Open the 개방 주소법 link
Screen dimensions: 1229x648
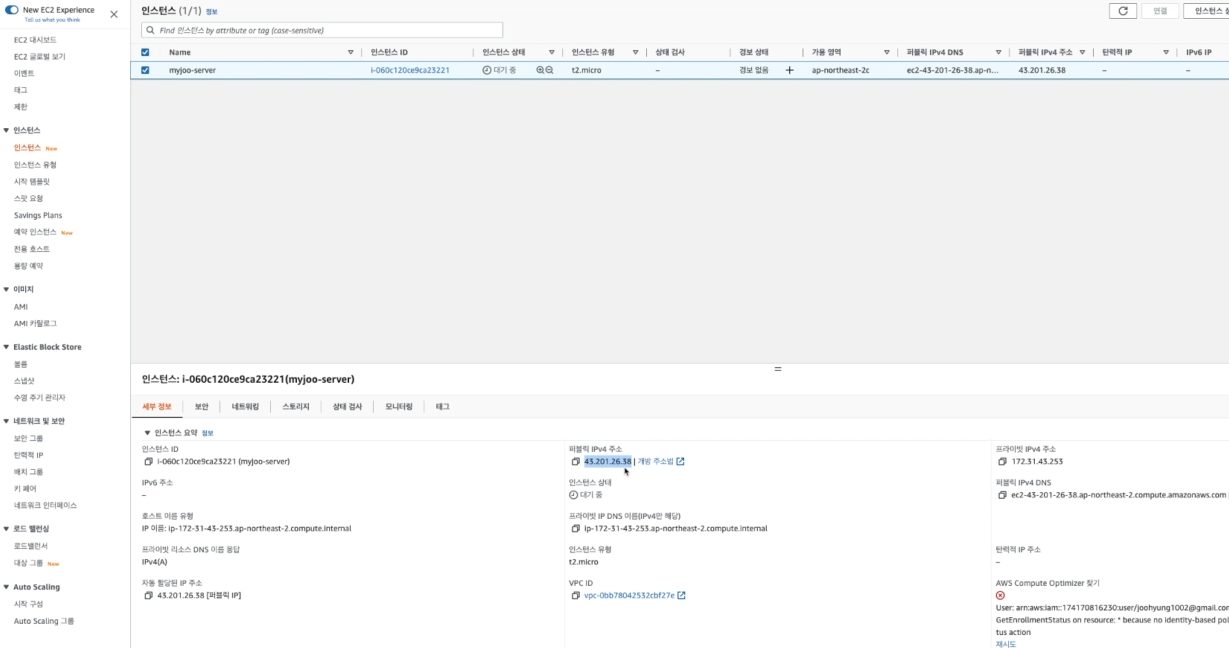[x=656, y=462]
